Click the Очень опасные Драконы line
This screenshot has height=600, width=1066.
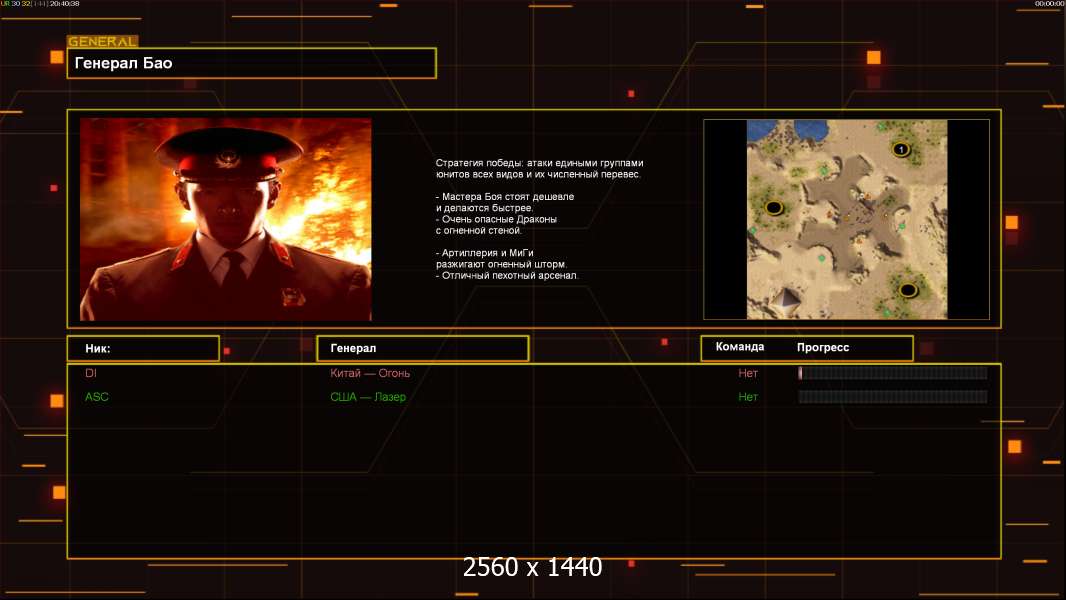(x=496, y=219)
